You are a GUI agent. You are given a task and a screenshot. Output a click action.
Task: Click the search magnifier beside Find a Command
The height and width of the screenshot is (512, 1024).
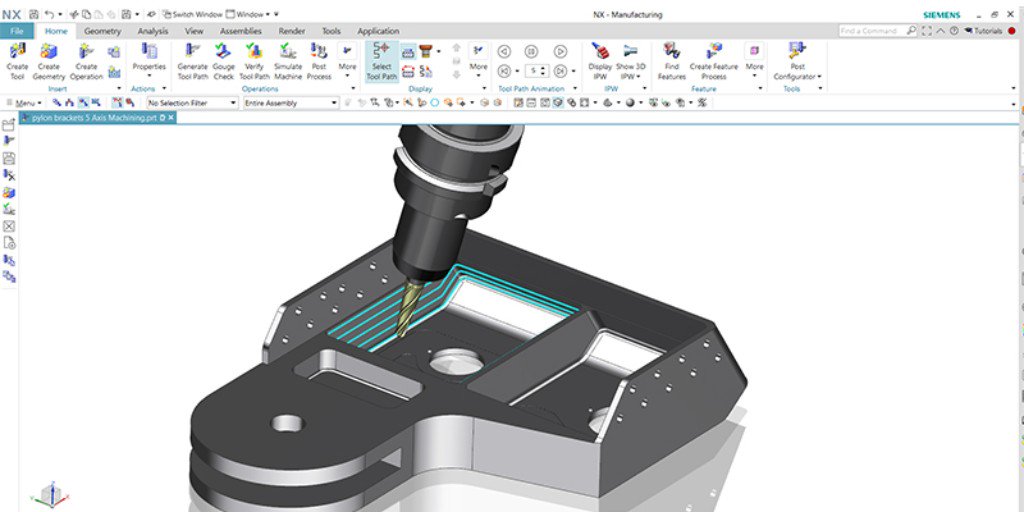point(911,31)
